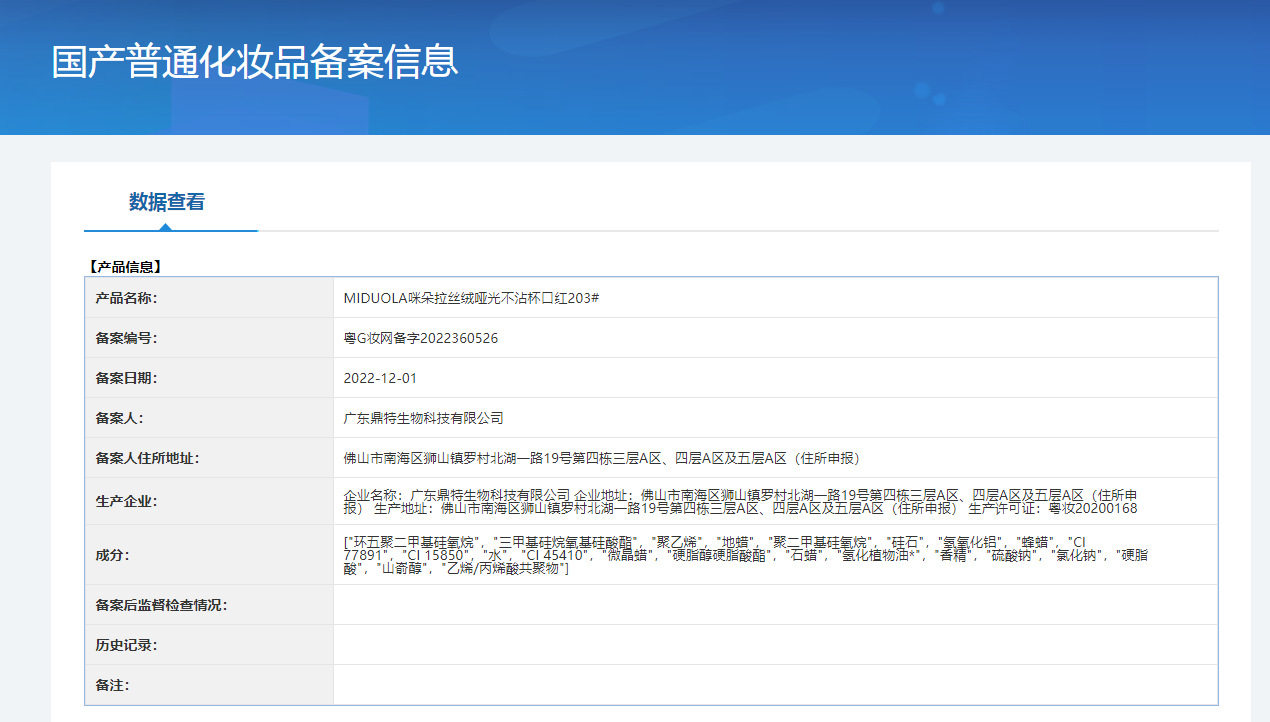Screen dimensions: 1270x722
Task: Select product name MIDUOLA咪朵拉丝绒哑光不沾杯口红203#
Action: pos(471,298)
